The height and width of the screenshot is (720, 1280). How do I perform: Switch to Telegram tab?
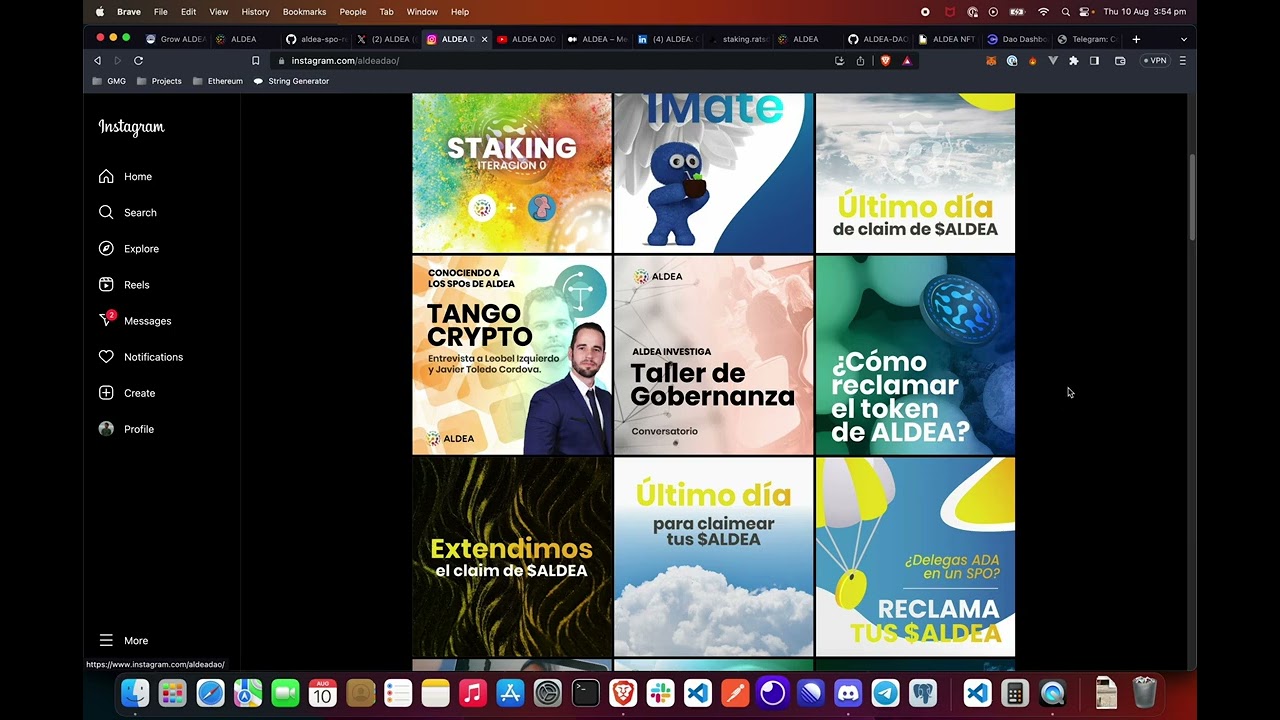pyautogui.click(x=1088, y=39)
